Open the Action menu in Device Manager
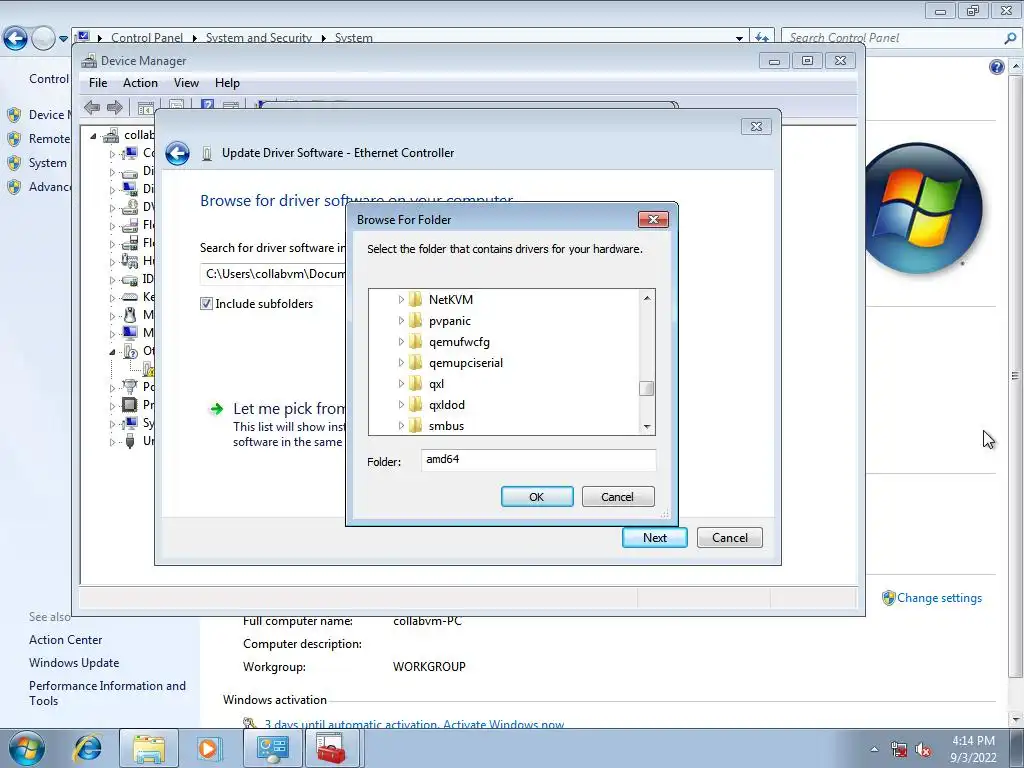This screenshot has width=1024, height=768. click(x=140, y=83)
